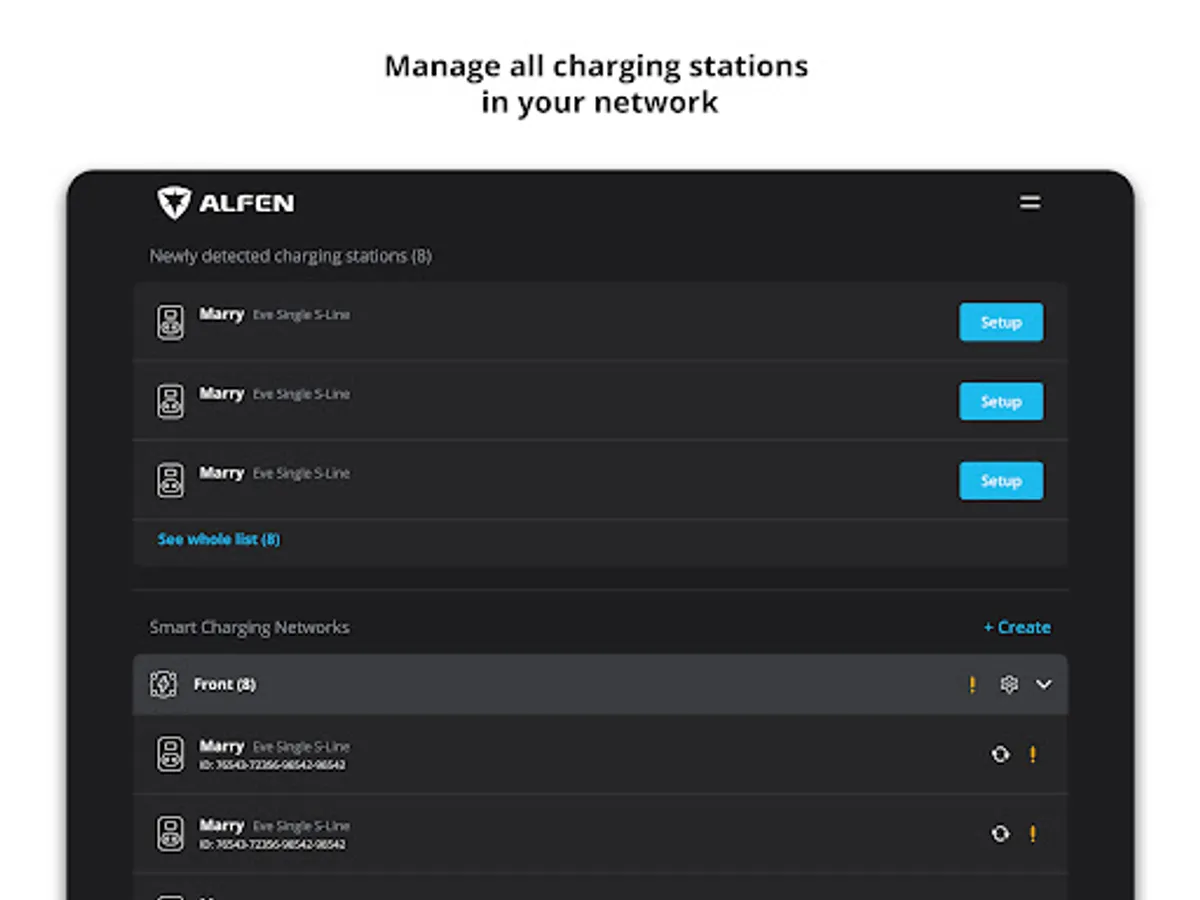Click the Front network warning icon

click(x=972, y=685)
